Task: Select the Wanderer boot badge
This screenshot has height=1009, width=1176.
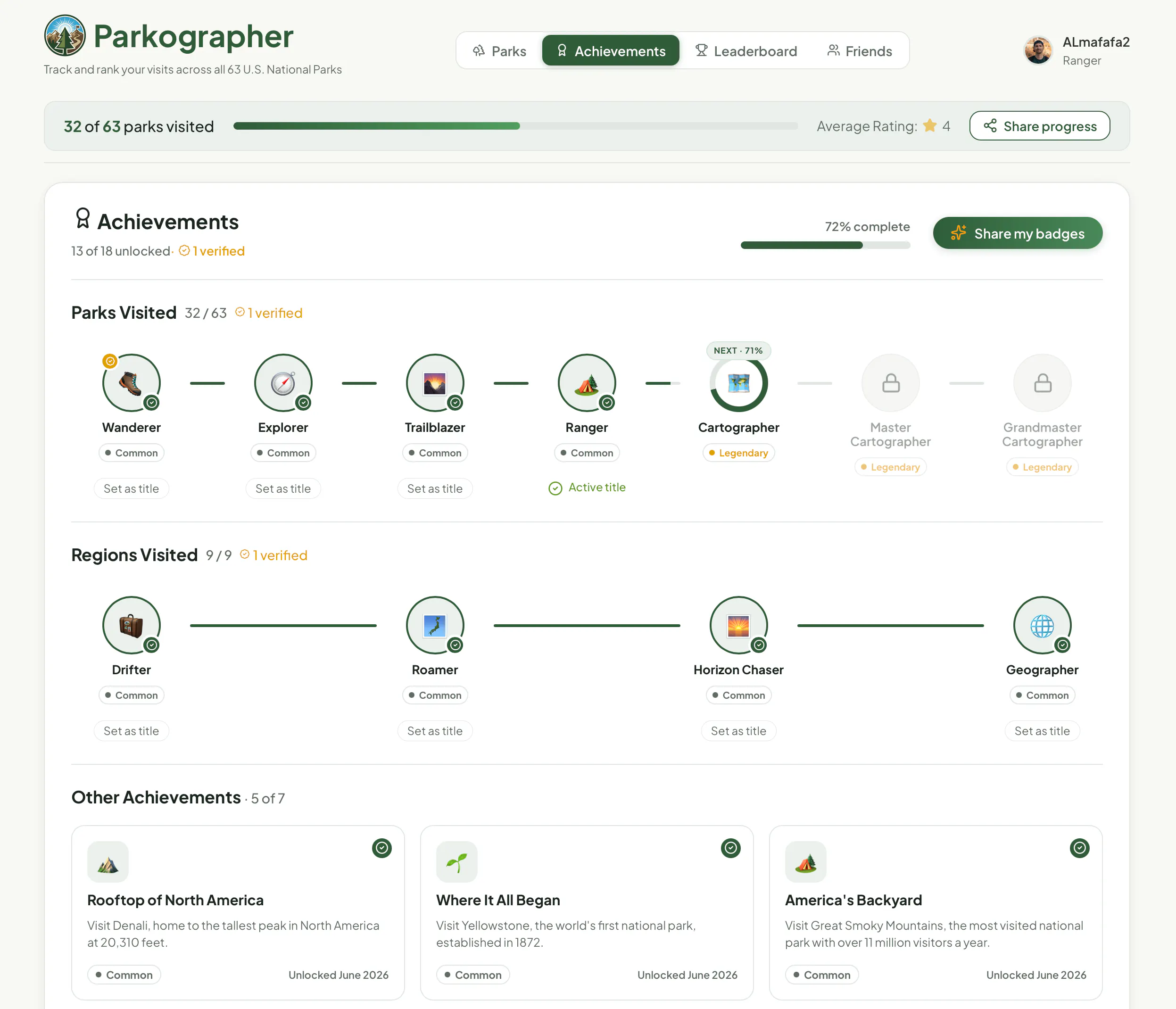Action: click(x=131, y=383)
